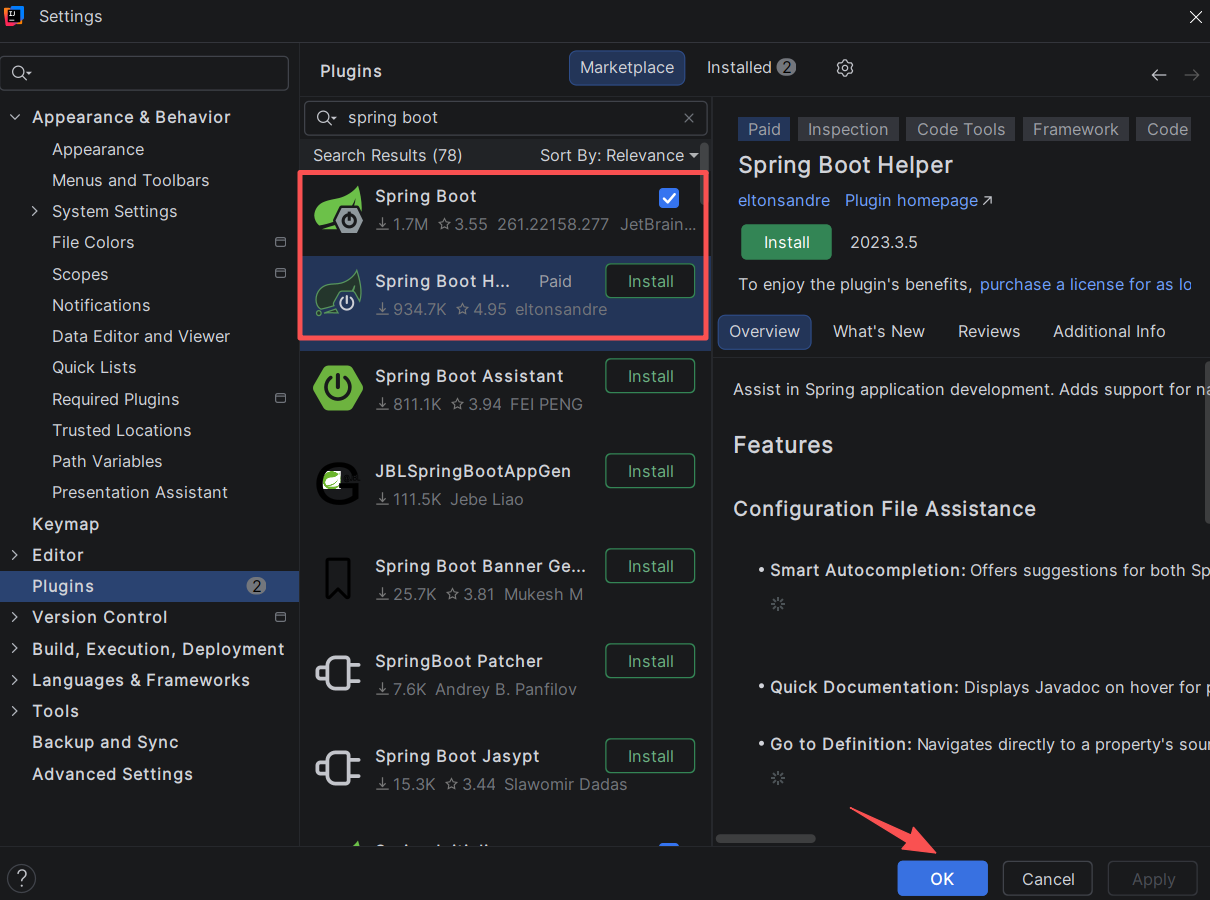Click the Plugins update count badge
The width and height of the screenshot is (1210, 900).
256,586
